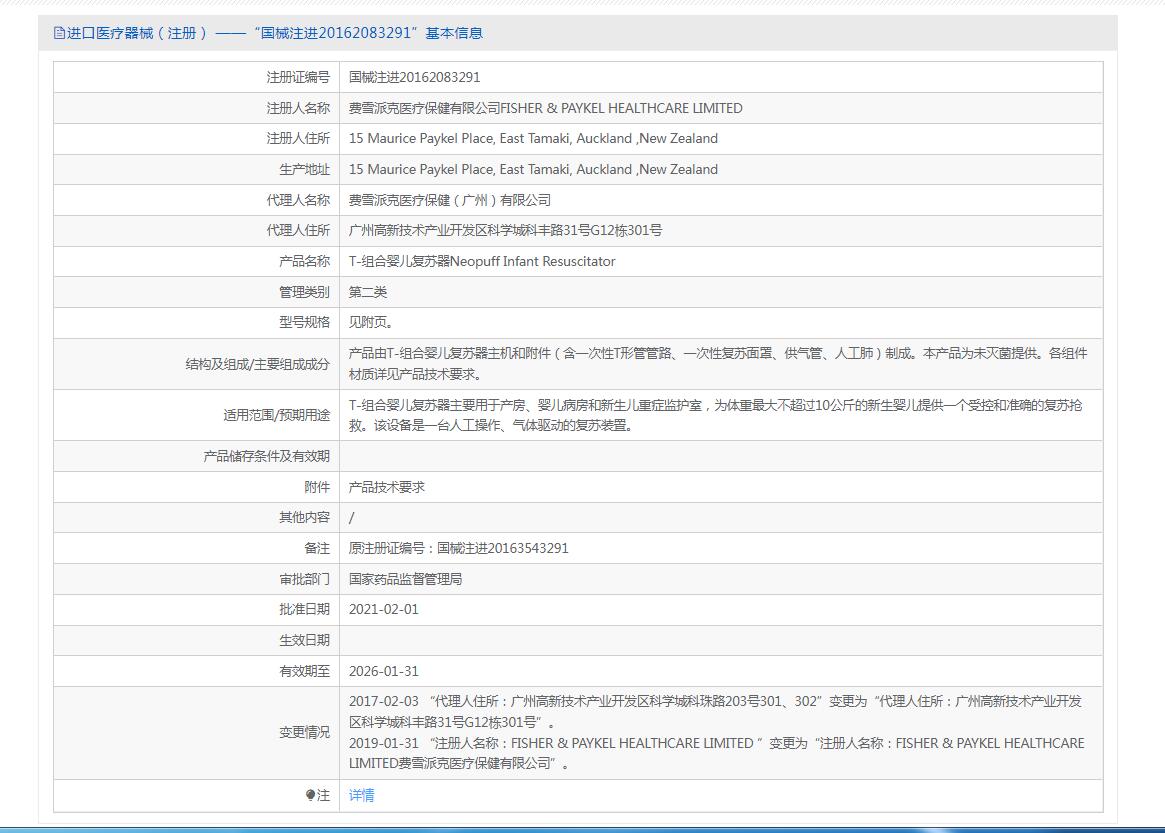Select the intended use description paragraph
1165x833 pixels.
click(x=715, y=415)
